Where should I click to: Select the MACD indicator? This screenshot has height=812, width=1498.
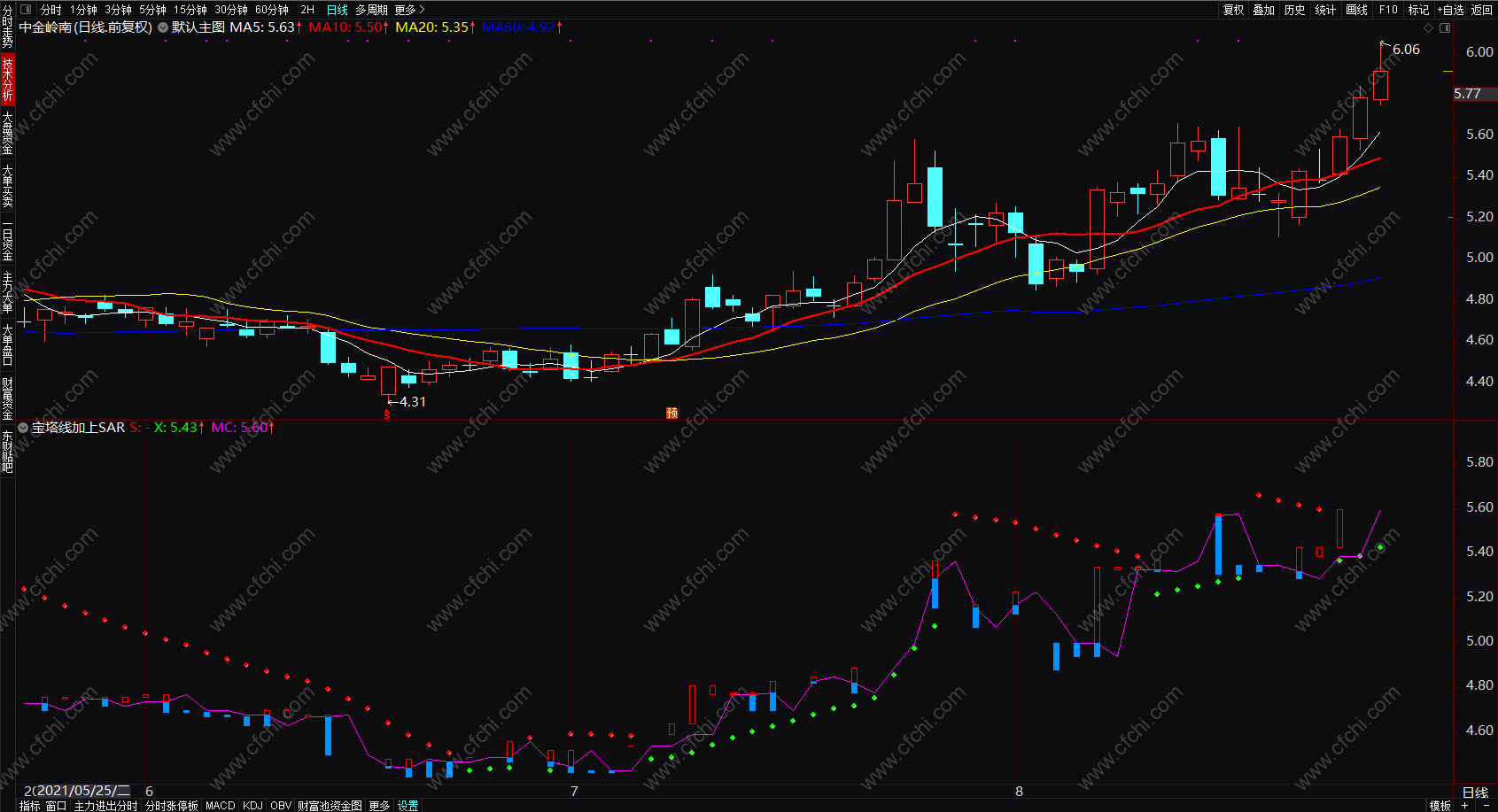coord(221,806)
